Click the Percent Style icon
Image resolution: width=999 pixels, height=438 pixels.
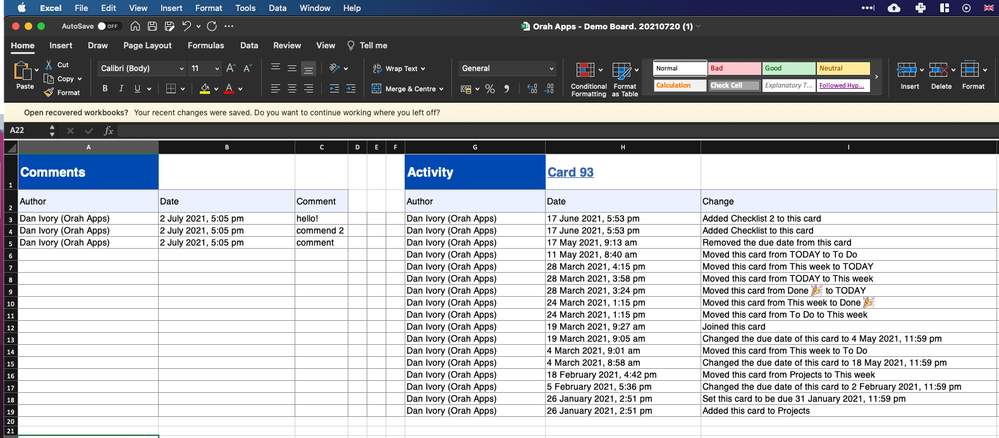(x=490, y=89)
